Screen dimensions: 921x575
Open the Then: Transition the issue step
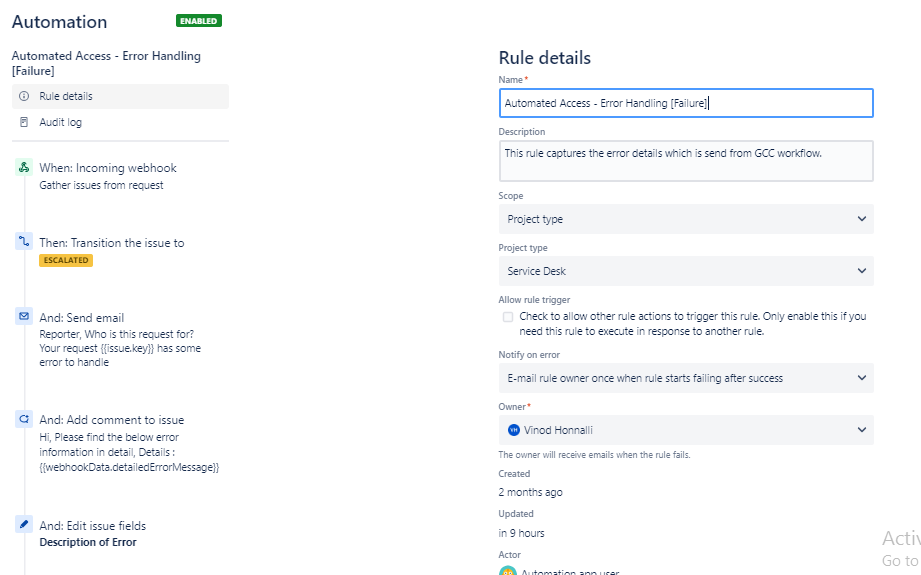click(x=112, y=243)
